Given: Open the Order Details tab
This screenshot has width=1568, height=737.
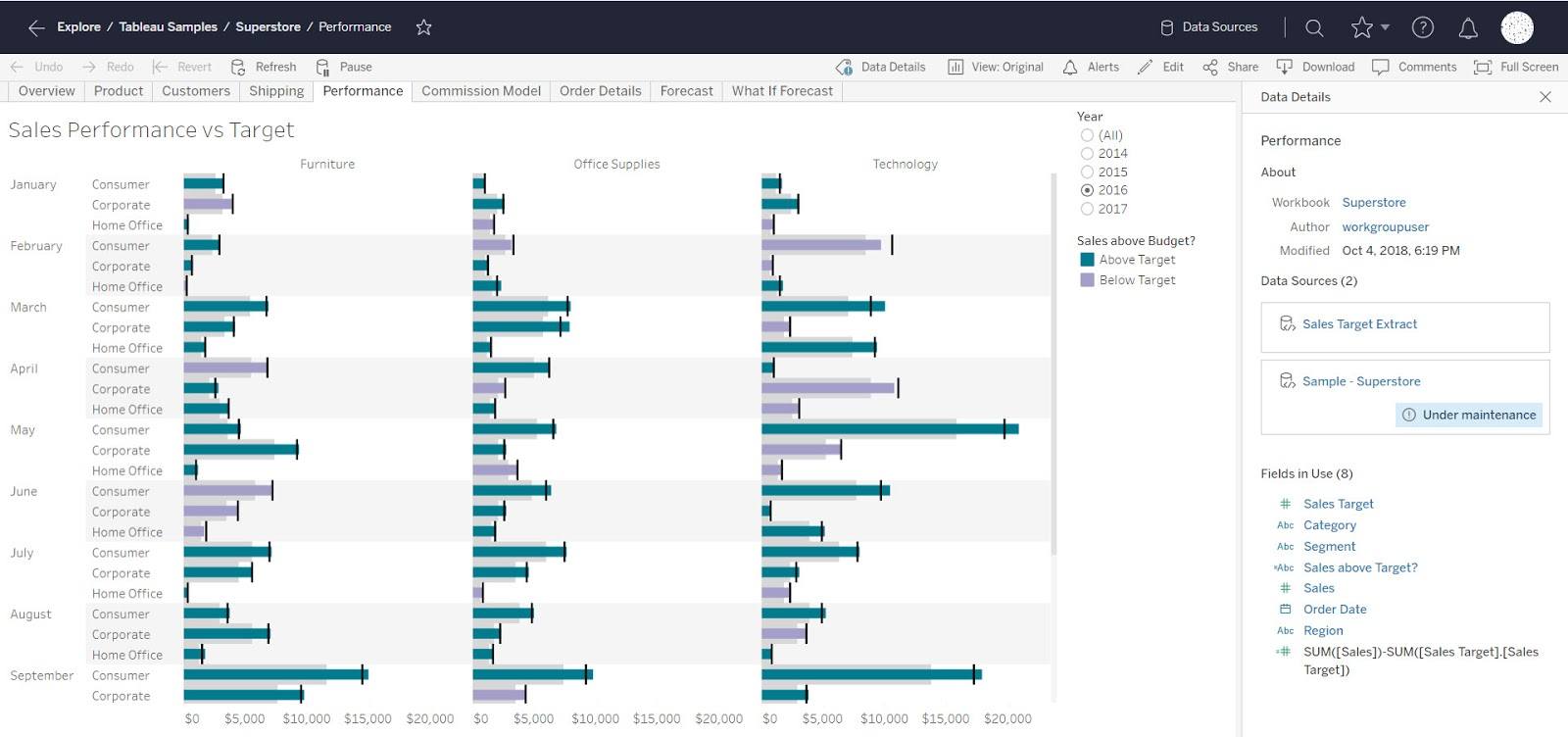Looking at the screenshot, I should pyautogui.click(x=601, y=91).
